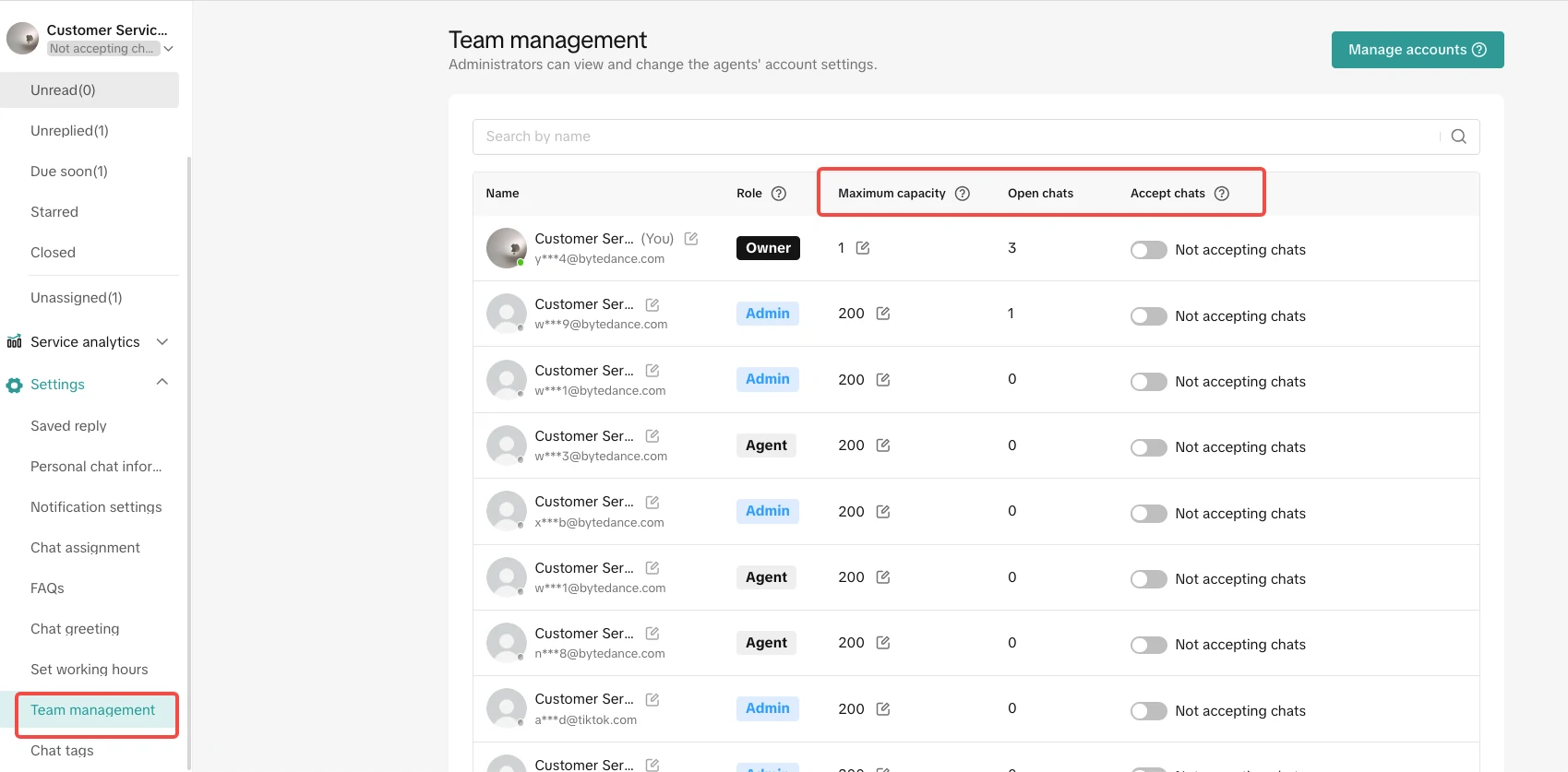Edit capacity for a***d@tiktok.com admin
This screenshot has height=772, width=1568.
tap(882, 709)
